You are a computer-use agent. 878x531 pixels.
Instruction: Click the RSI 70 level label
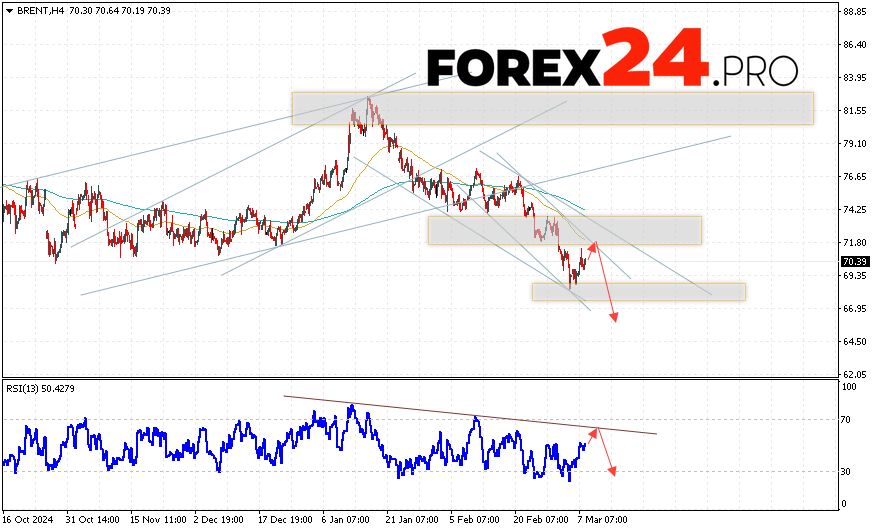click(x=845, y=420)
